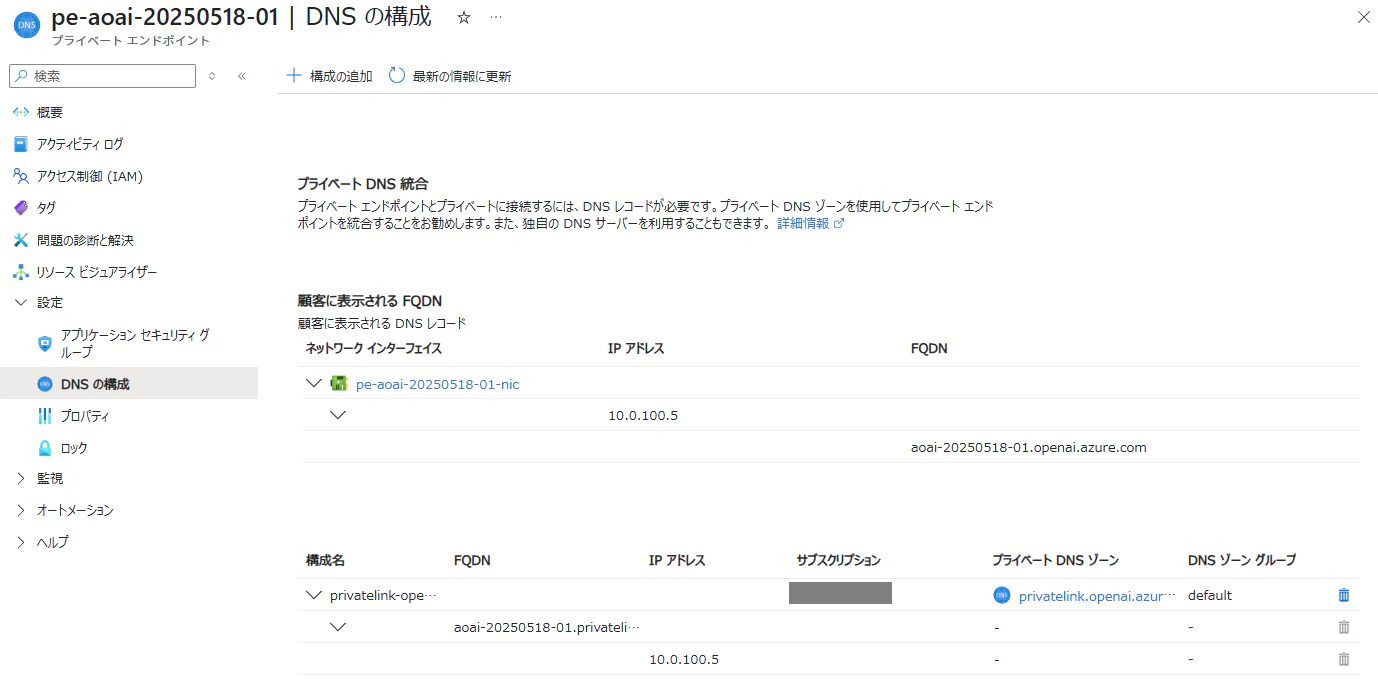Click the 構成名 column header
The width and height of the screenshot is (1378, 695).
click(x=325, y=560)
